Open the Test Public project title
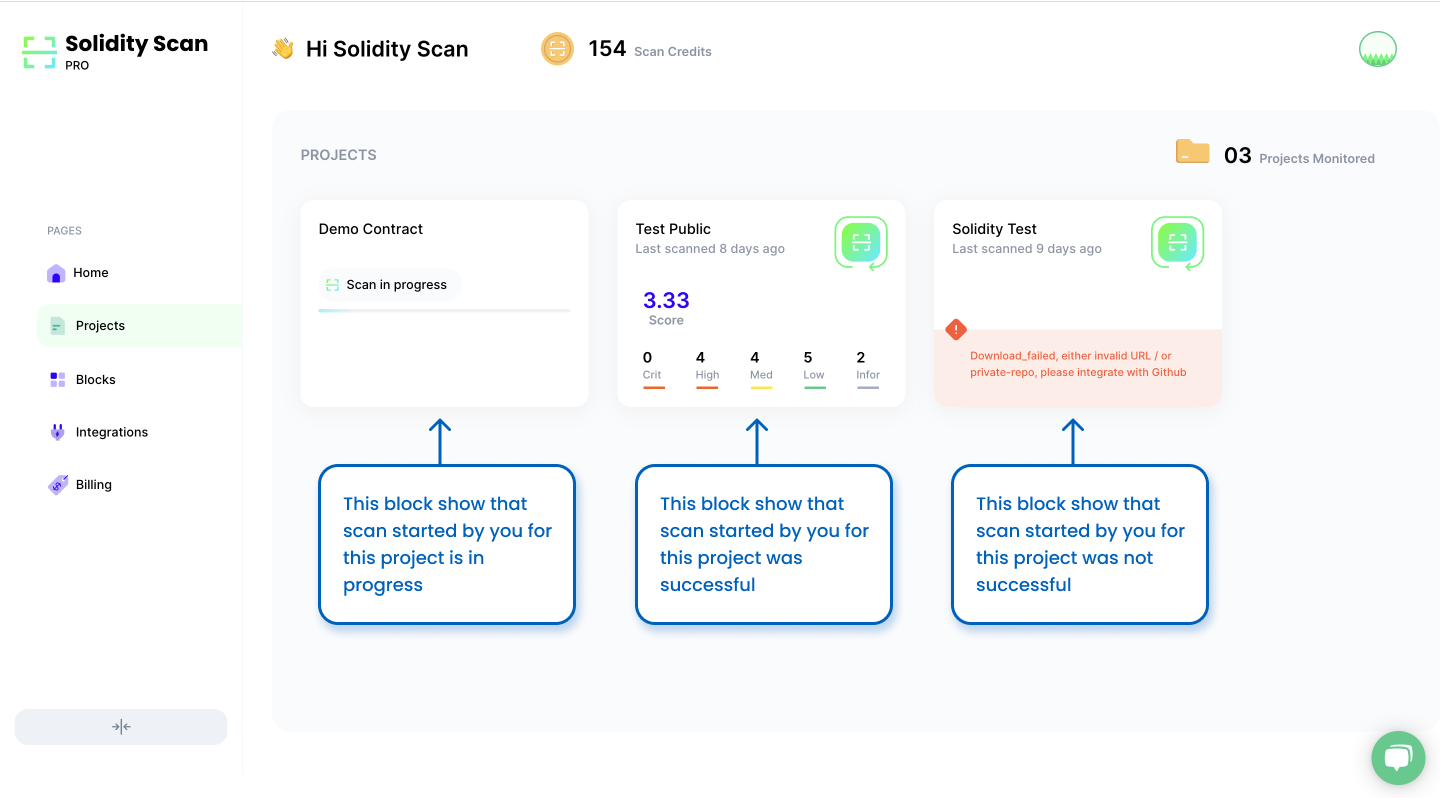 click(x=673, y=229)
